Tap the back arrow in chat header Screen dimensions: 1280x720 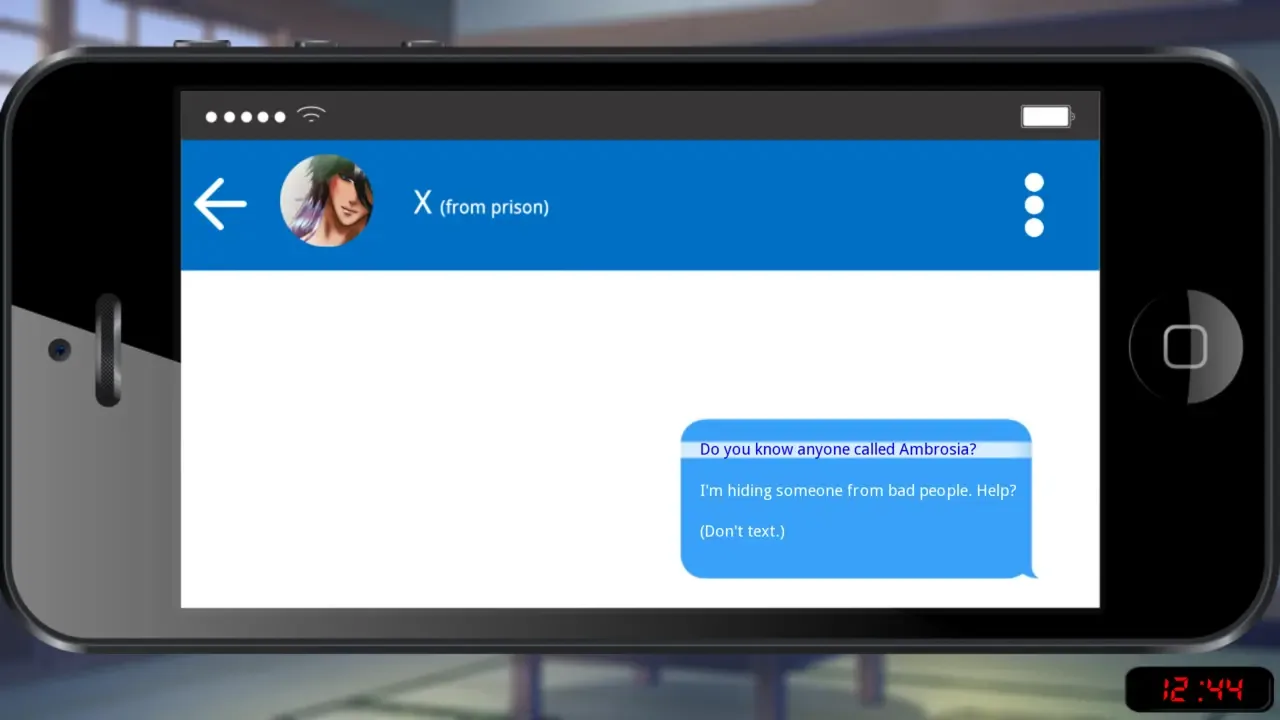click(220, 204)
